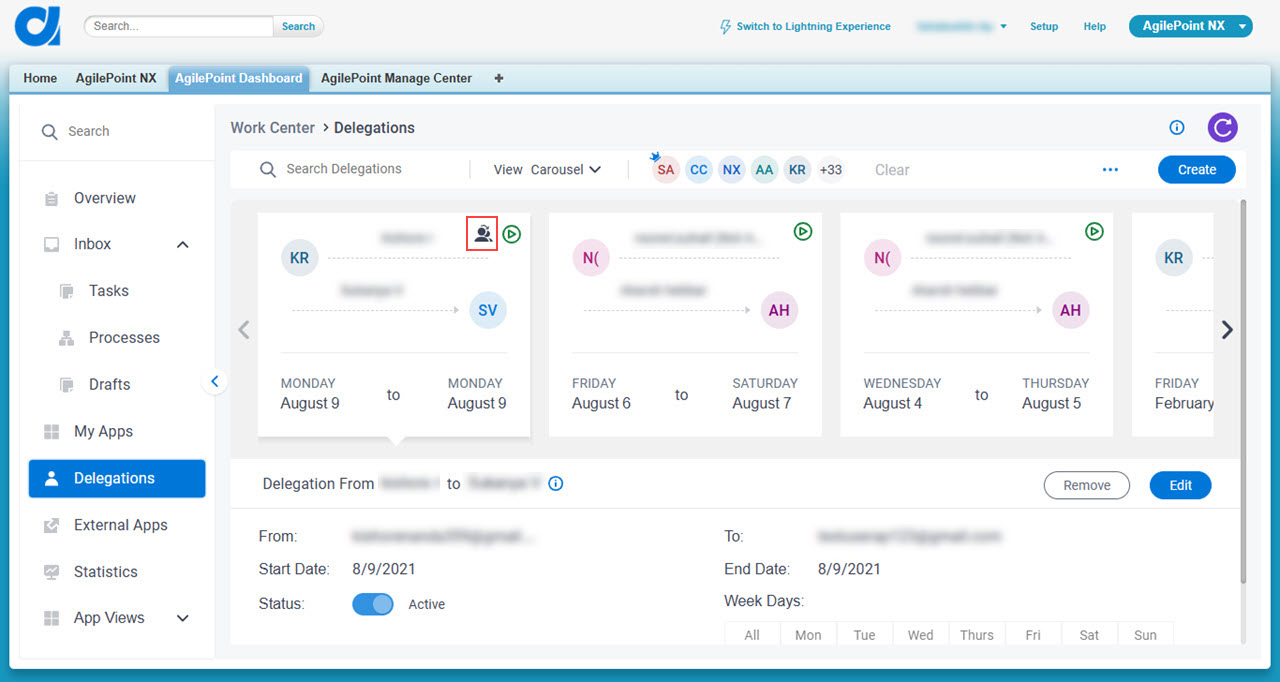
Task: Click in the top Search field
Action: pos(179,27)
